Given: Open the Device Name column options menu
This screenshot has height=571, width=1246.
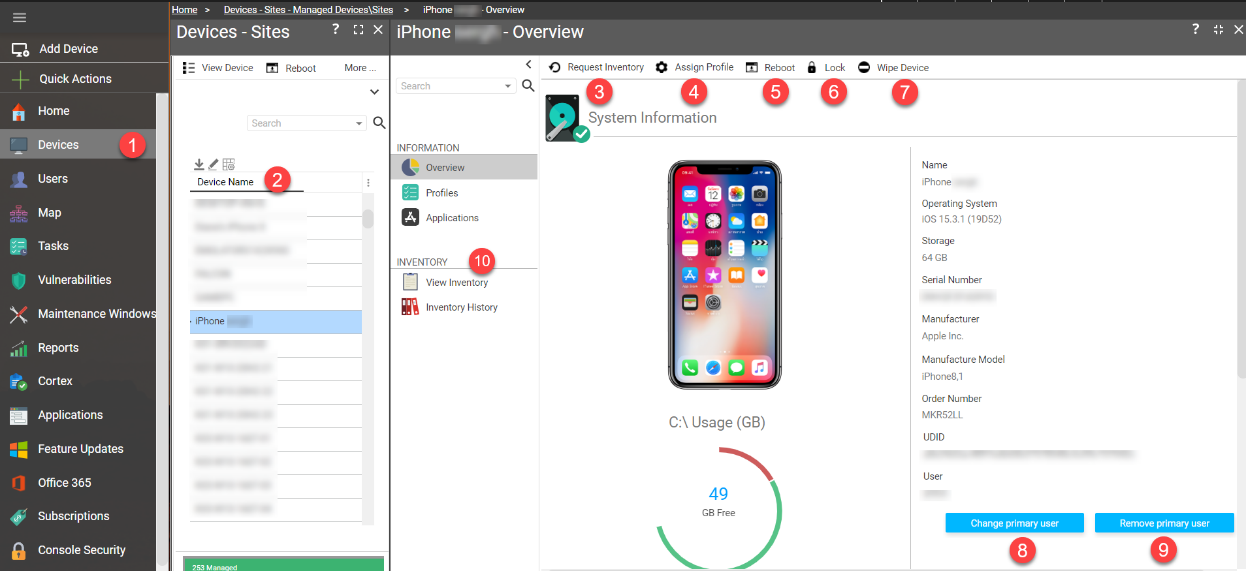Looking at the screenshot, I should click(368, 183).
